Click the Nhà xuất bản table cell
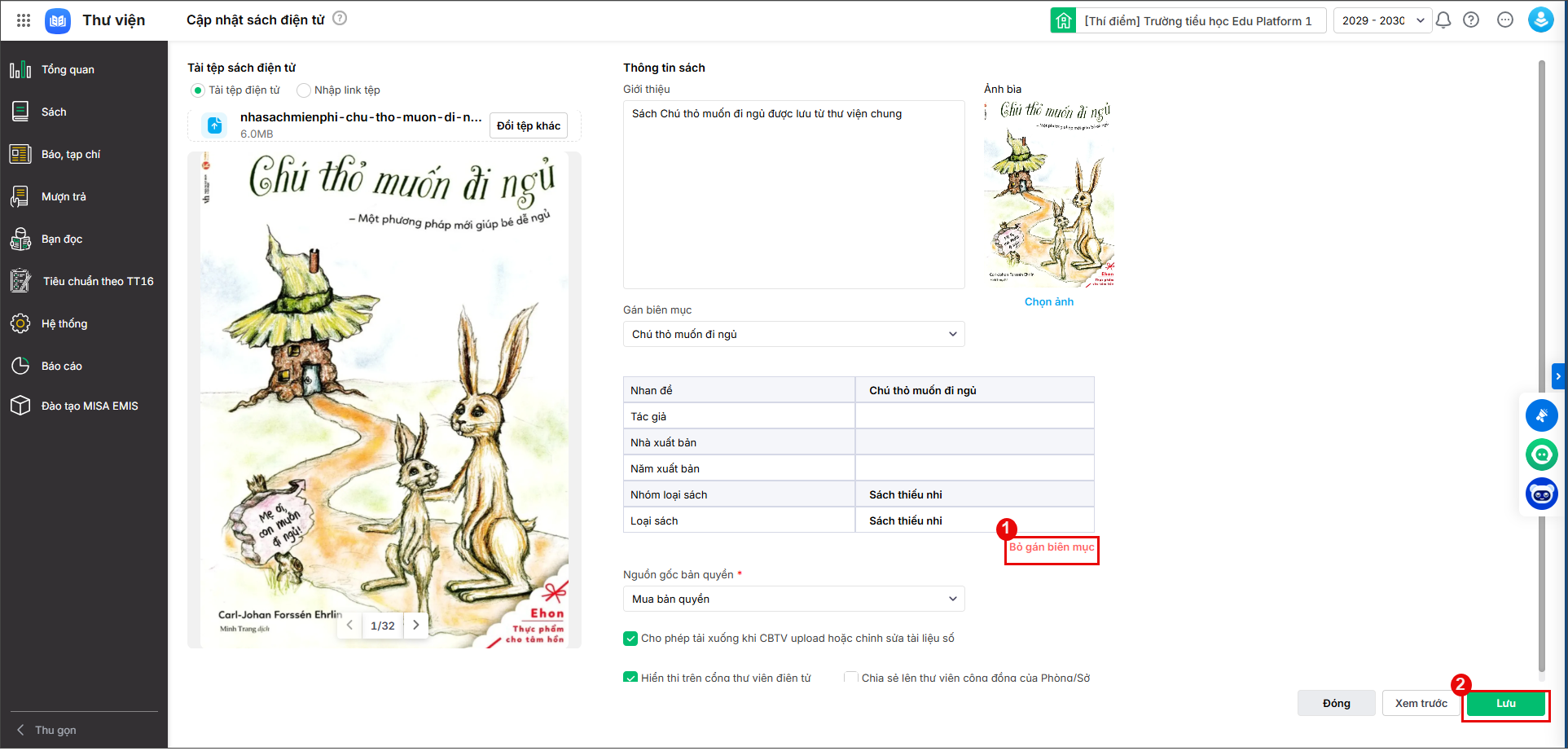 739,442
